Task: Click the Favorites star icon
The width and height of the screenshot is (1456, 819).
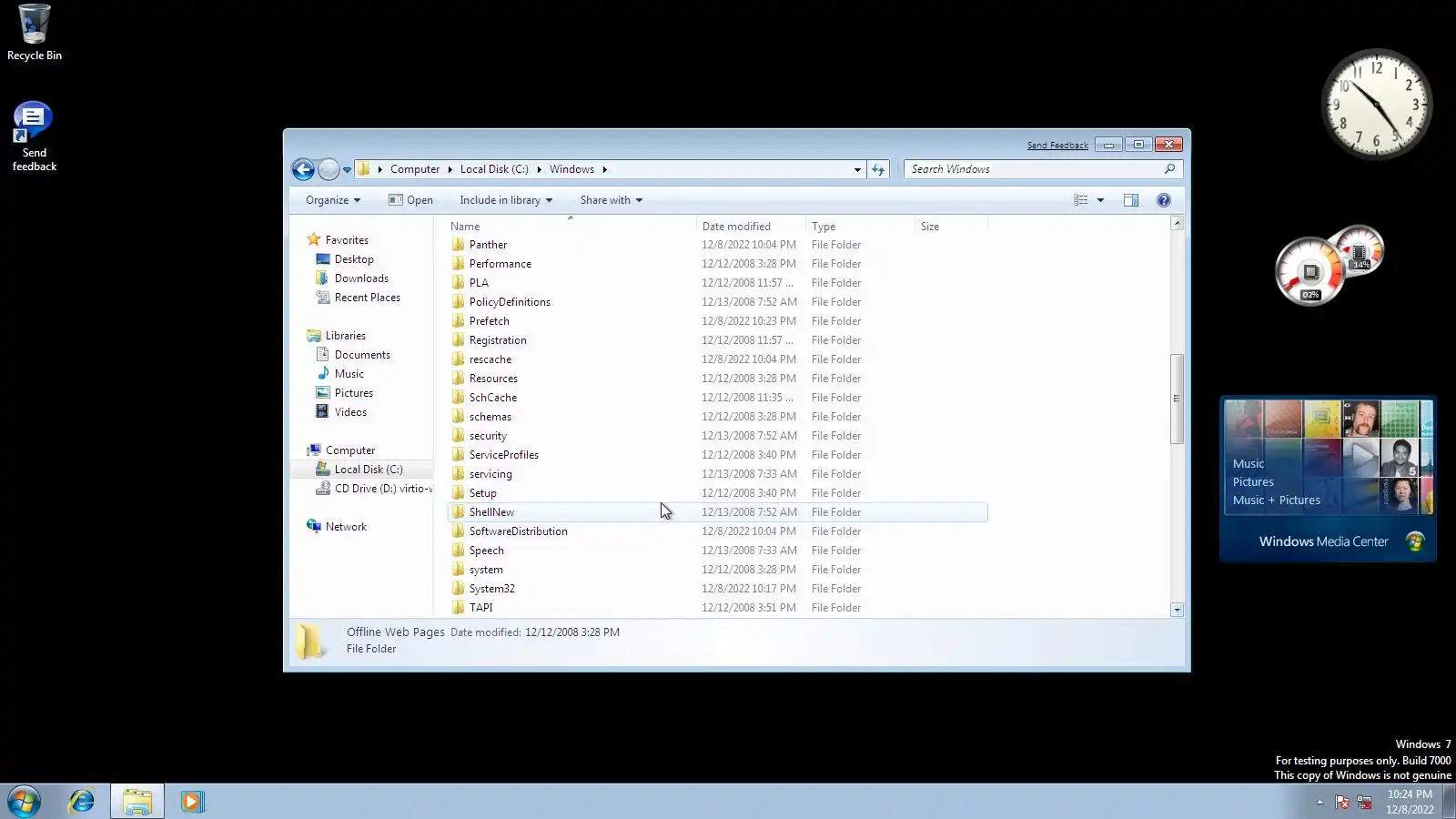Action: point(314,240)
